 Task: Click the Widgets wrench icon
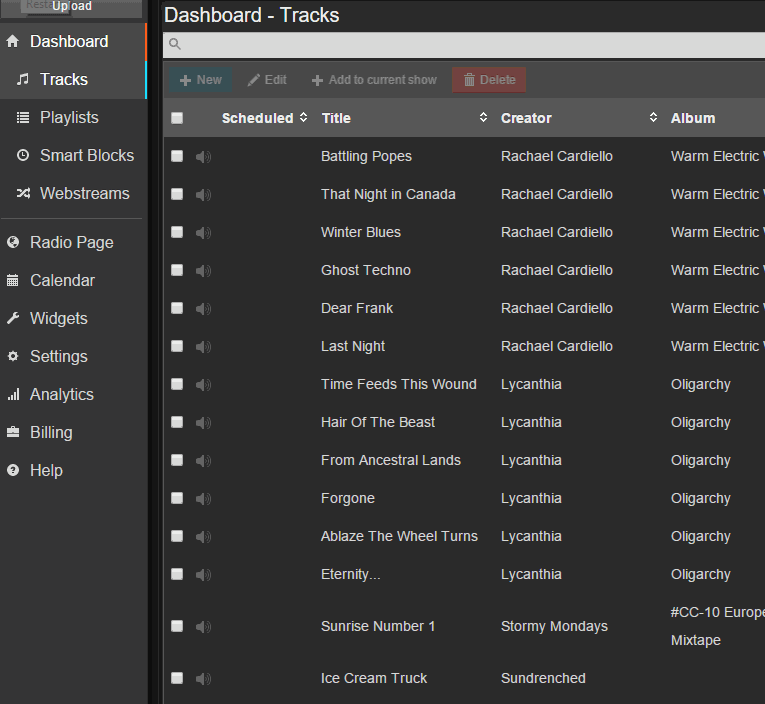tap(13, 318)
